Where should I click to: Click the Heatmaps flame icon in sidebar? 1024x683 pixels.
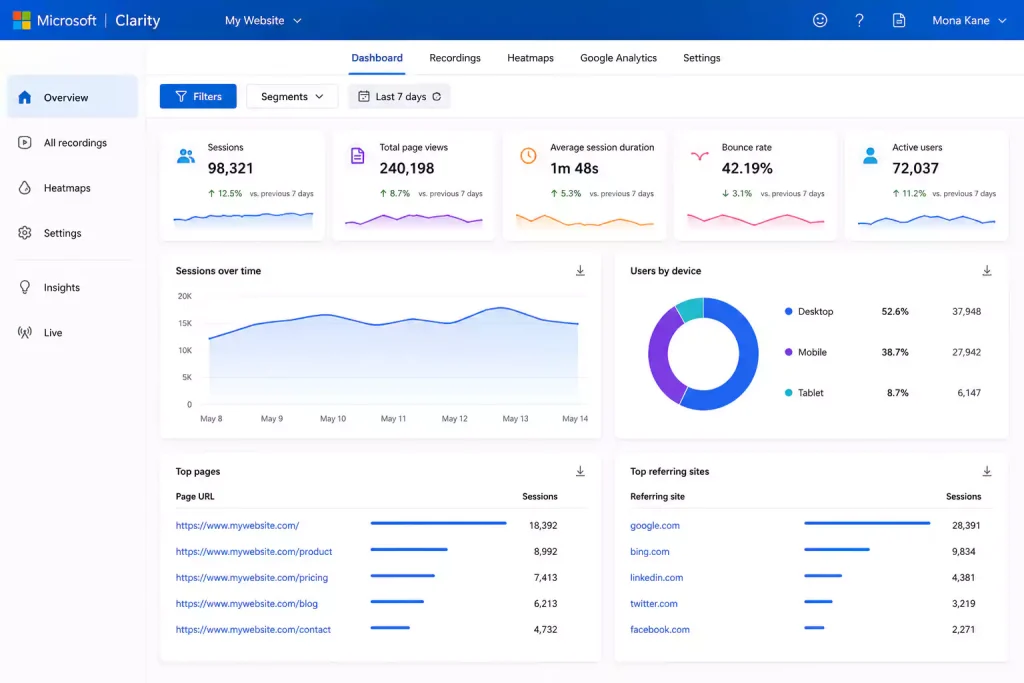coord(25,187)
